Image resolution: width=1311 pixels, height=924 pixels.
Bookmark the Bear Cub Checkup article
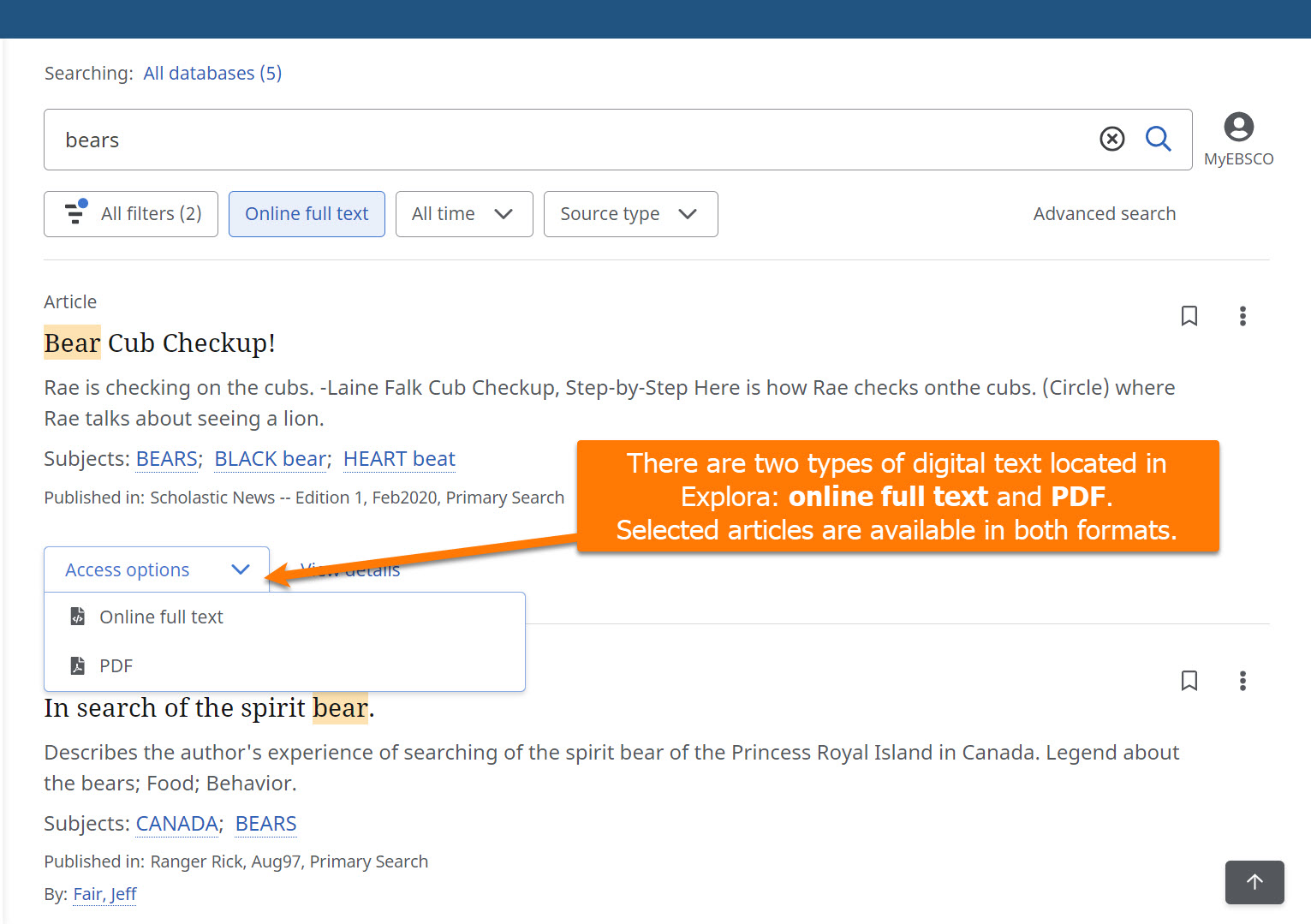pyautogui.click(x=1189, y=316)
